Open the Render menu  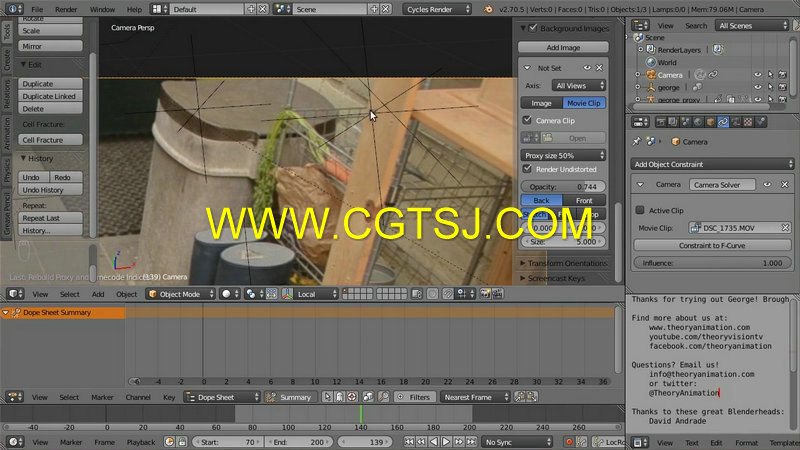click(66, 9)
